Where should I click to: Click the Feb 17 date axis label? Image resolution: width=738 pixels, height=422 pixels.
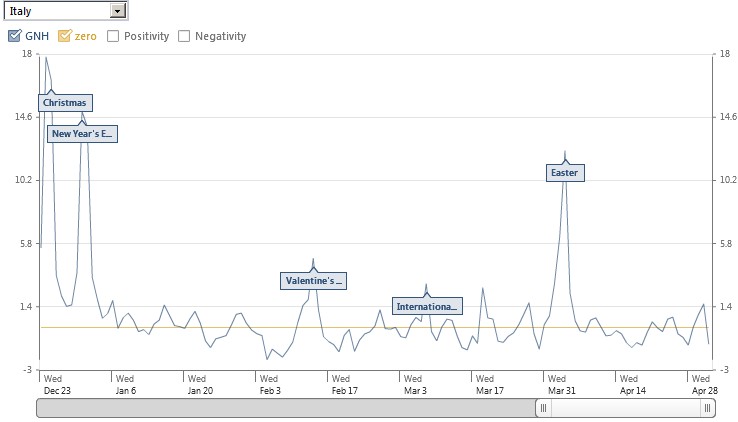(x=345, y=391)
